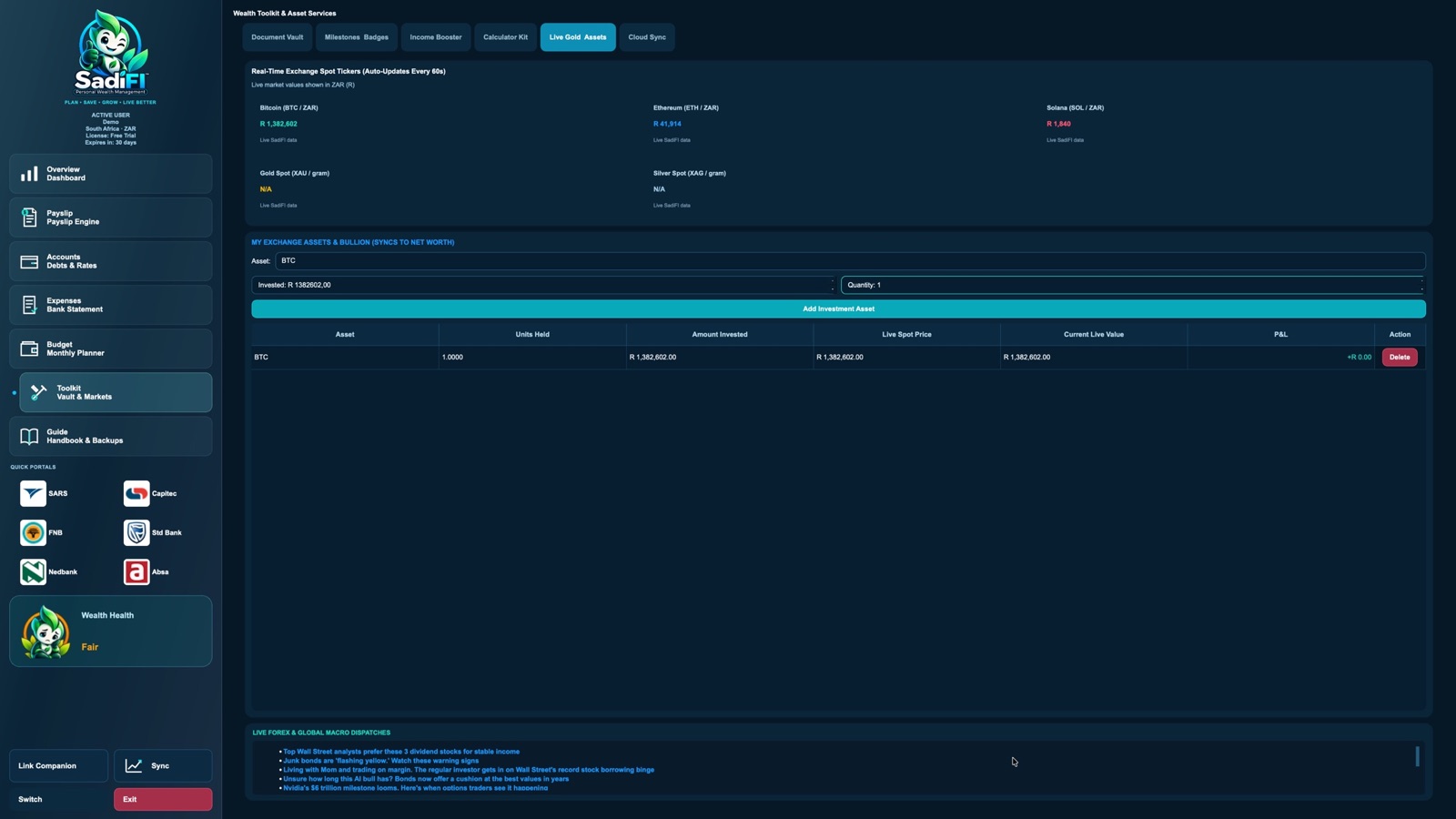Select the Toolkit Vault & Markets tools icon
The image size is (1456, 819).
click(39, 392)
